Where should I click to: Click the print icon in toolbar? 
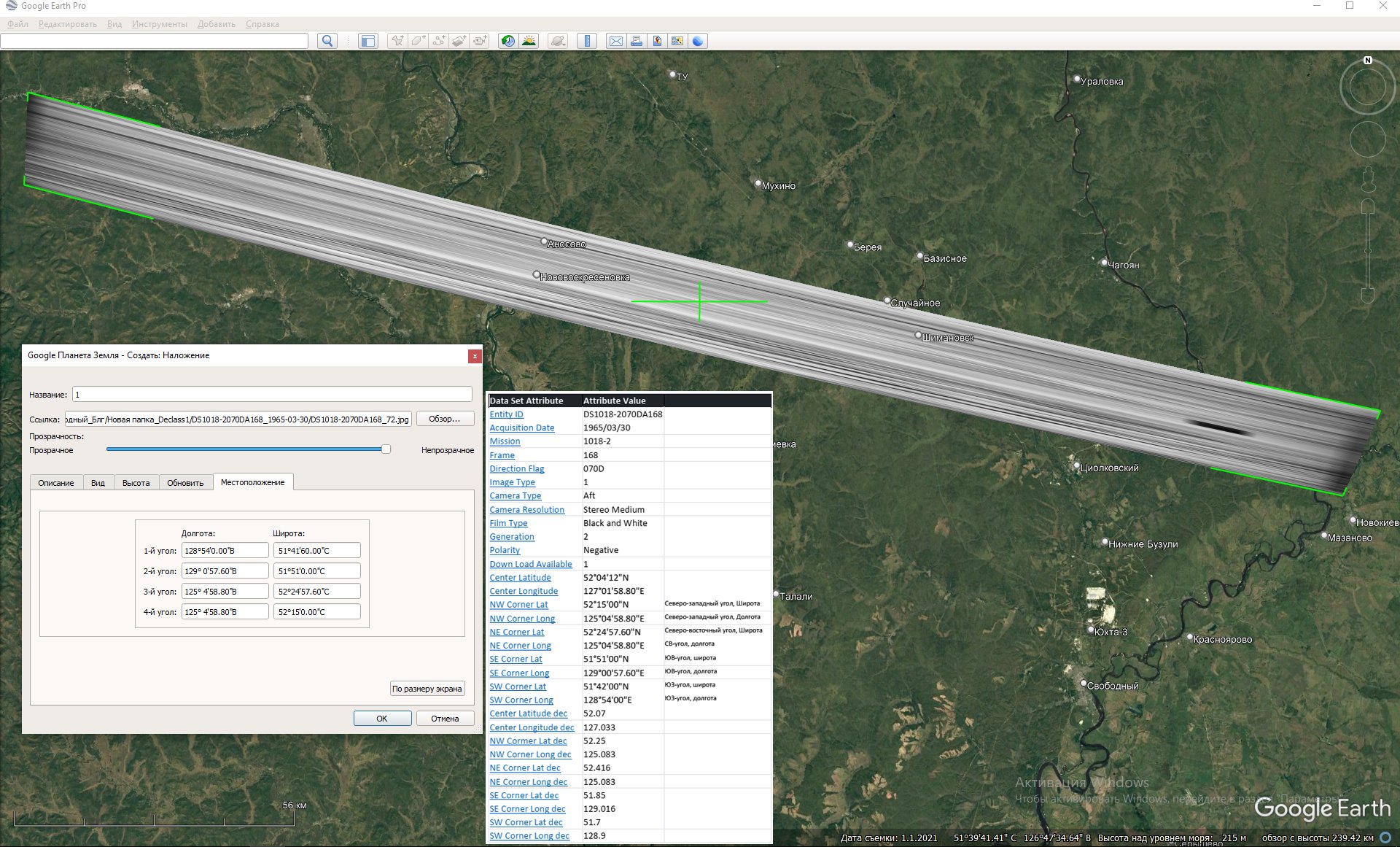(x=637, y=41)
